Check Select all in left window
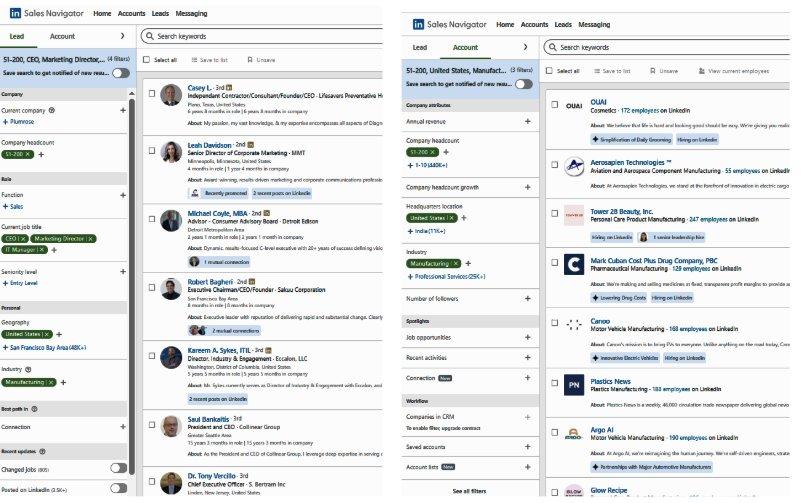This screenshot has width=801, height=503. tap(147, 60)
